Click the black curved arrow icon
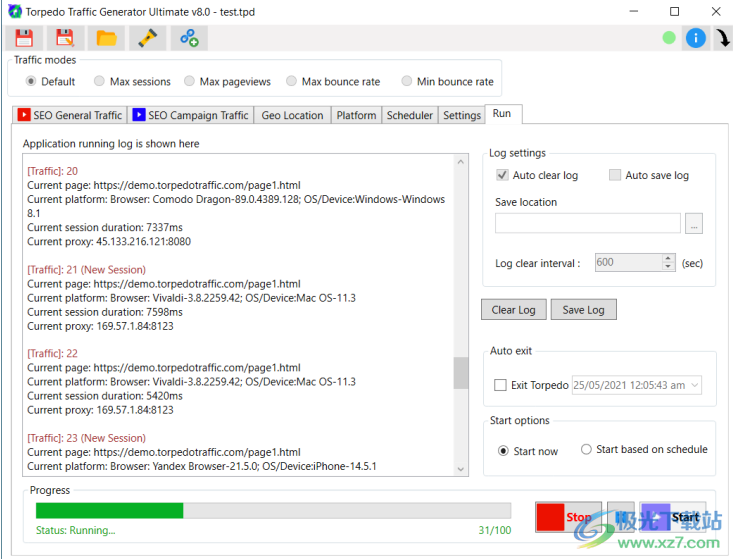 [x=723, y=38]
